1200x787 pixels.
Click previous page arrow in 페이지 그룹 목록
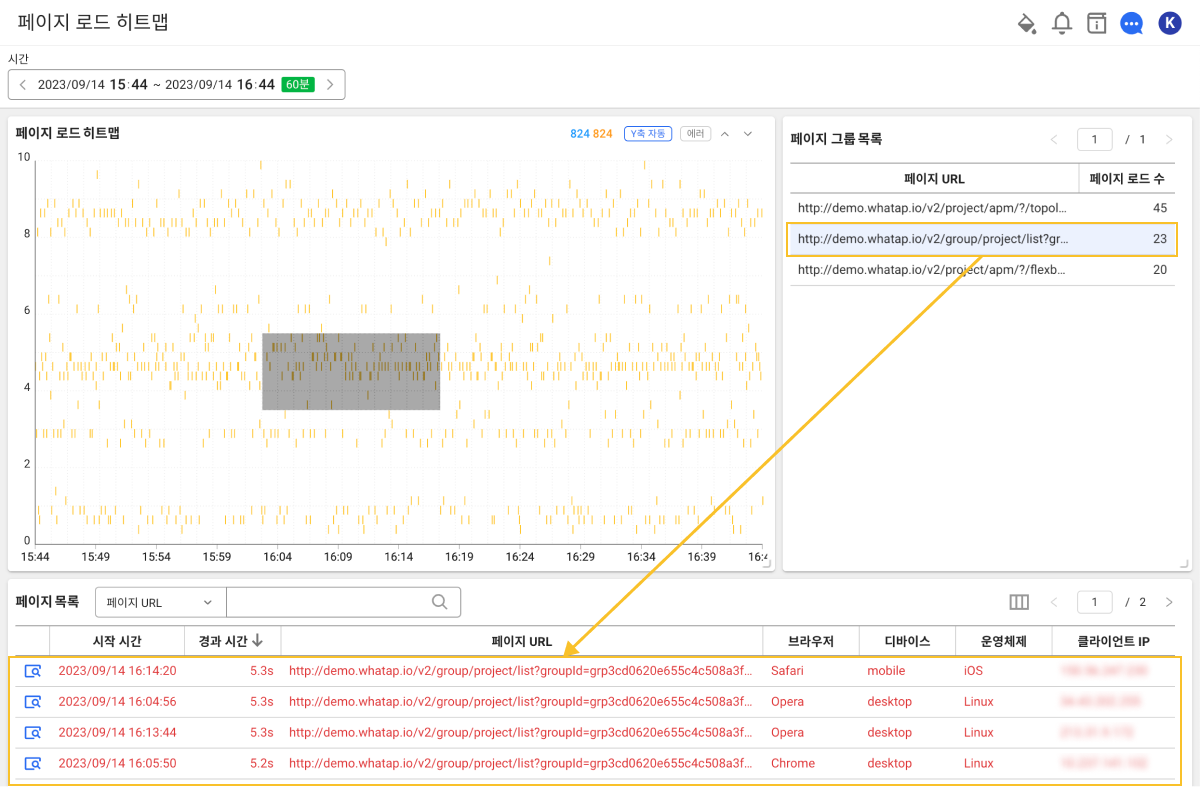tap(1054, 139)
